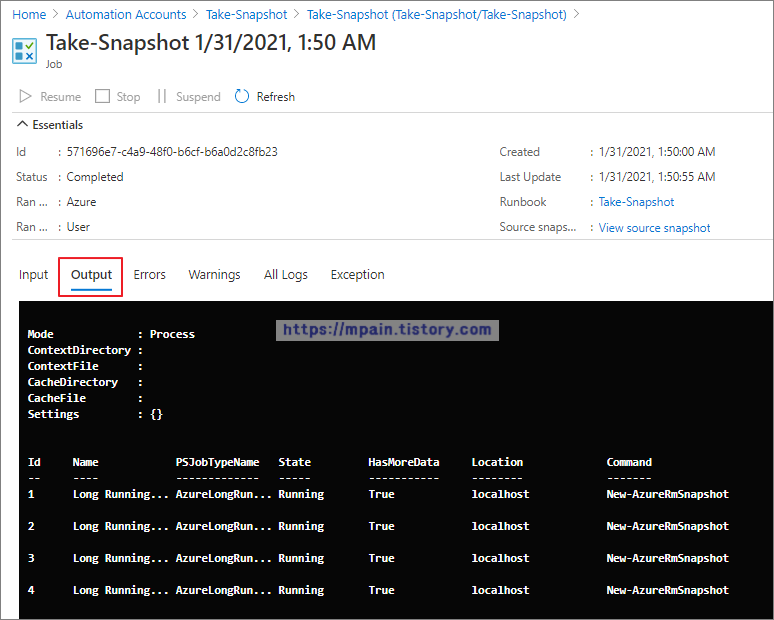Click the Command column header
The width and height of the screenshot is (774, 620).
[x=629, y=463]
